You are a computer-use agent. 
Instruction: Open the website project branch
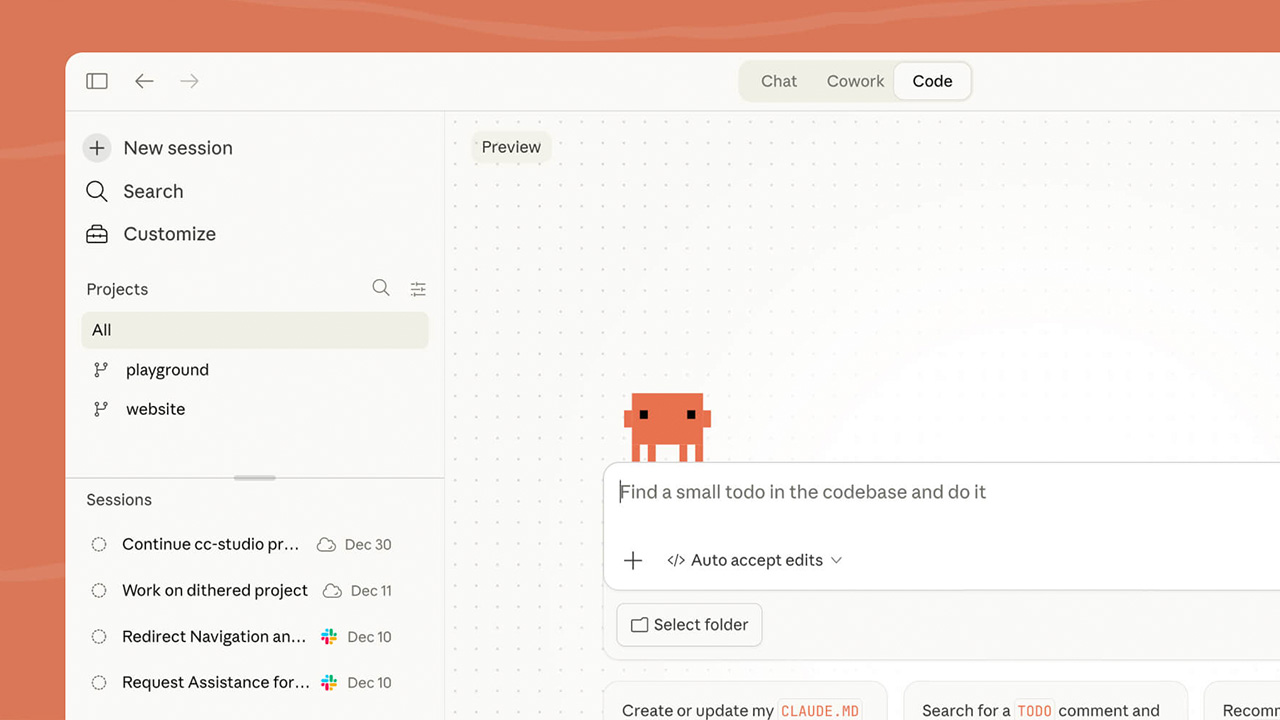(155, 409)
